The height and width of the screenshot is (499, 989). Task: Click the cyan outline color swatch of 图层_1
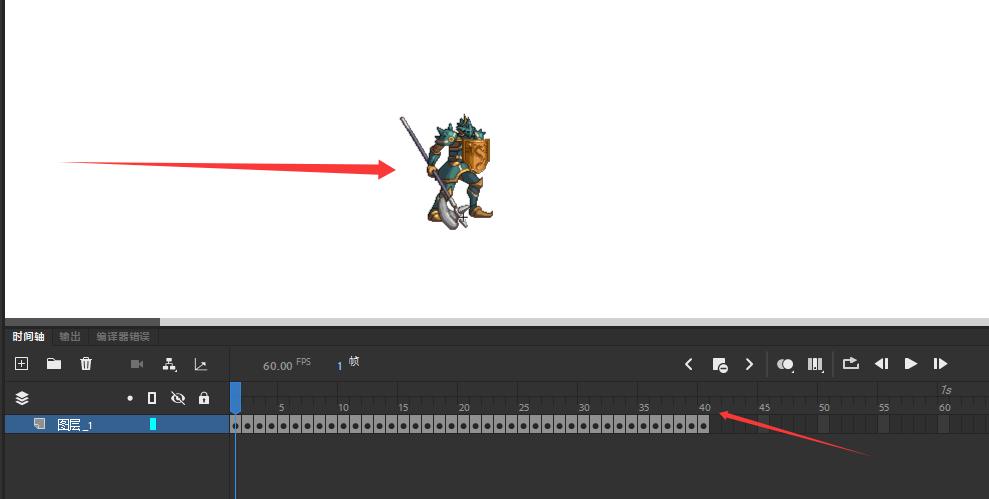(x=153, y=425)
